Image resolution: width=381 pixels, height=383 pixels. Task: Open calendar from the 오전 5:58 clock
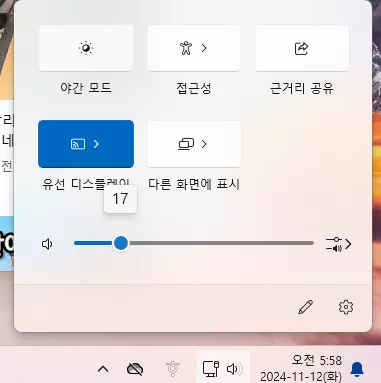[x=316, y=360]
